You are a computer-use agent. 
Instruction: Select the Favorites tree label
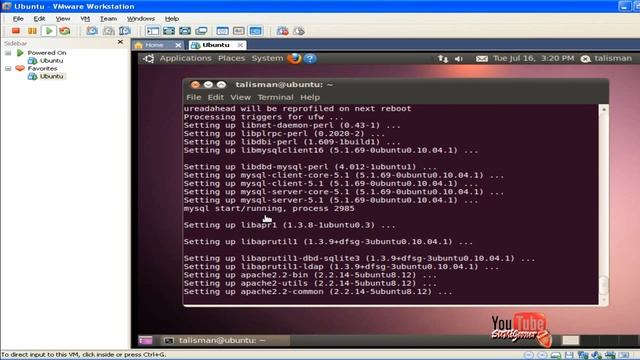[42, 69]
